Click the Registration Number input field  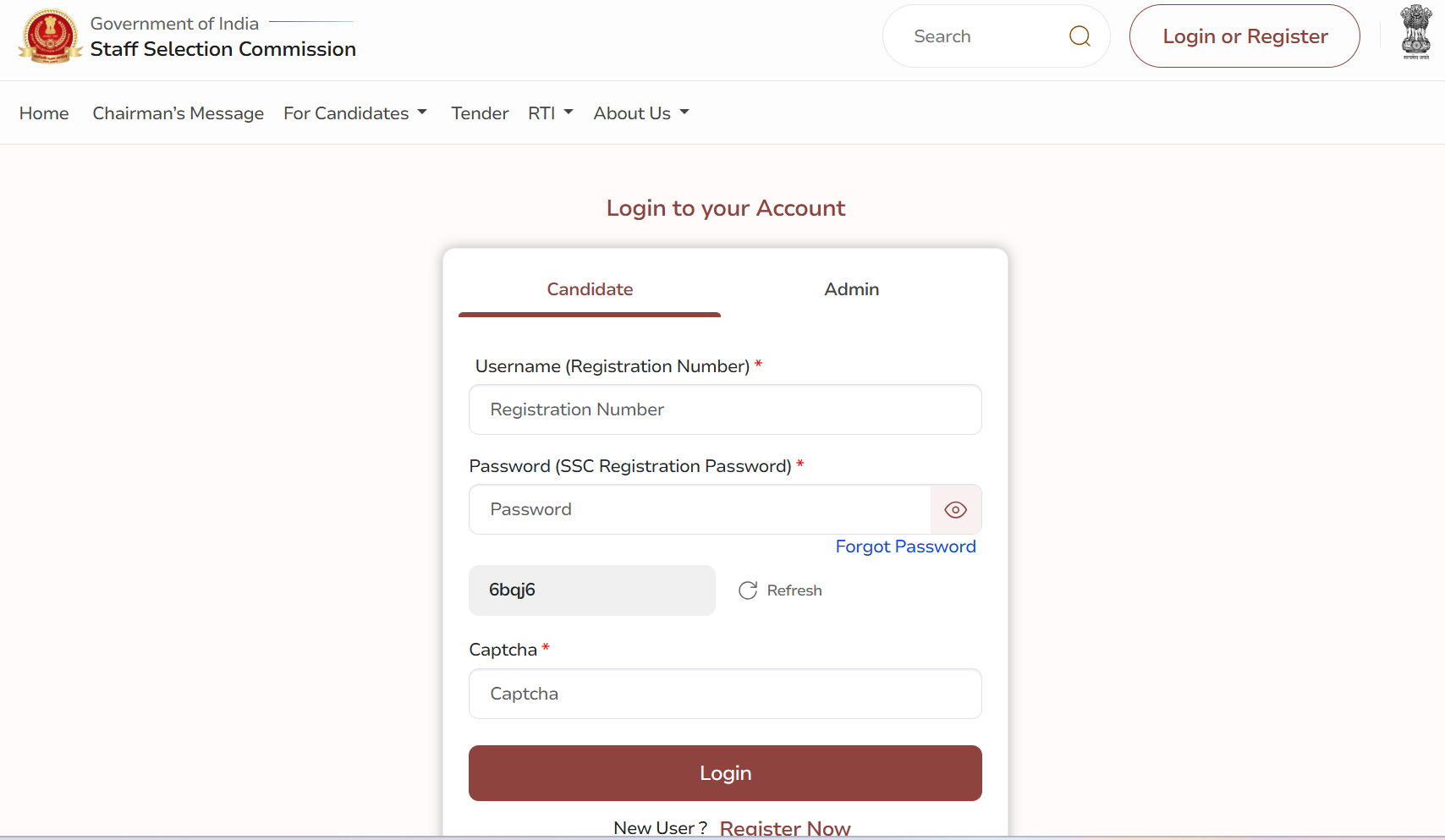click(x=724, y=409)
